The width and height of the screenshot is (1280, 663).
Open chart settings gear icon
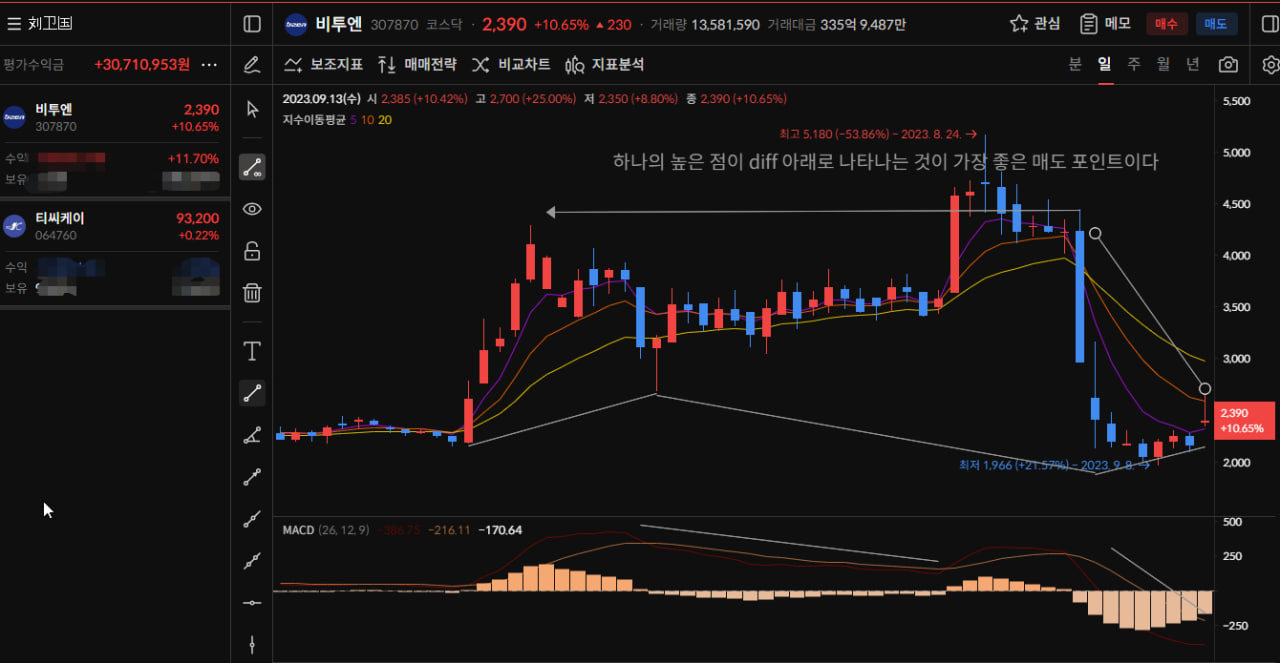point(1271,65)
